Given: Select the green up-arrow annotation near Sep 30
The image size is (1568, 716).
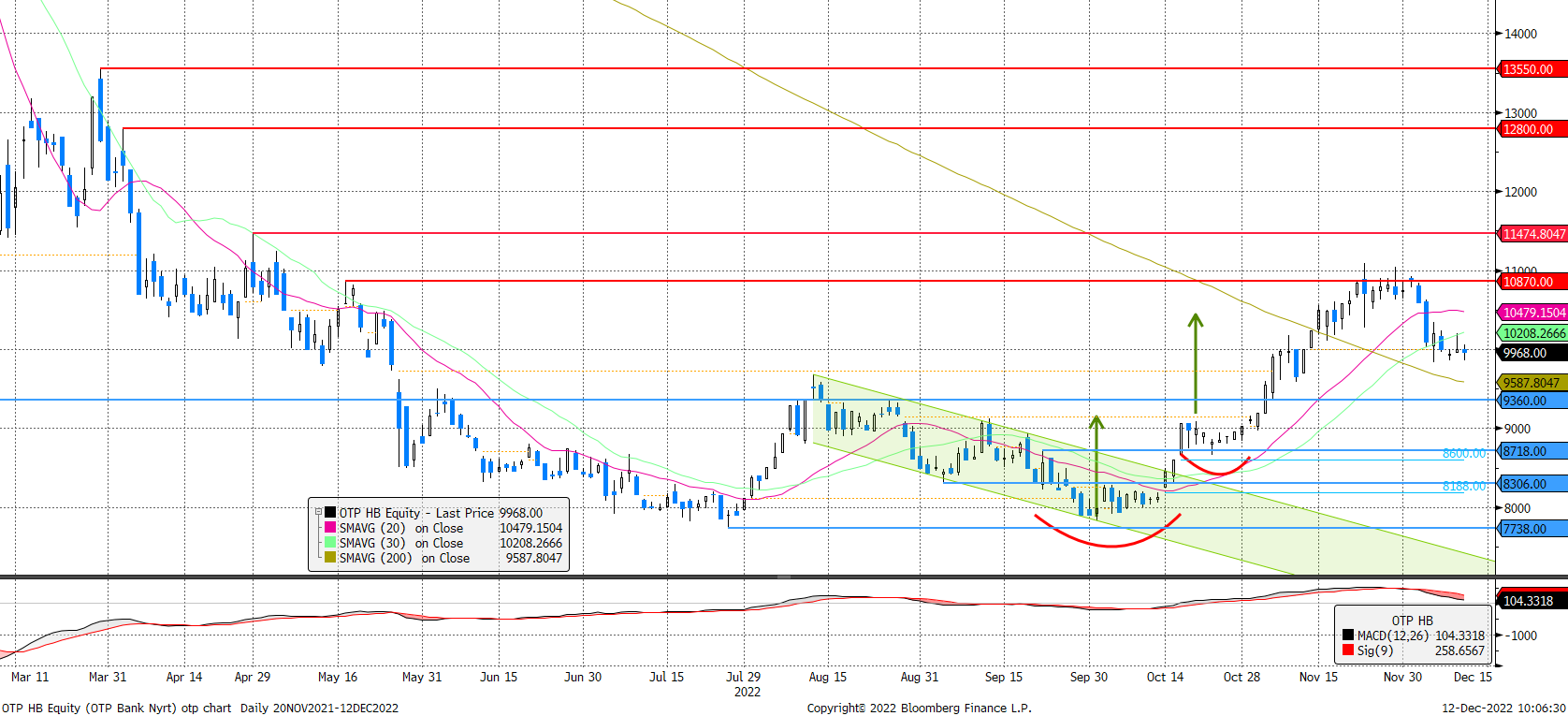Looking at the screenshot, I should coord(1096,465).
